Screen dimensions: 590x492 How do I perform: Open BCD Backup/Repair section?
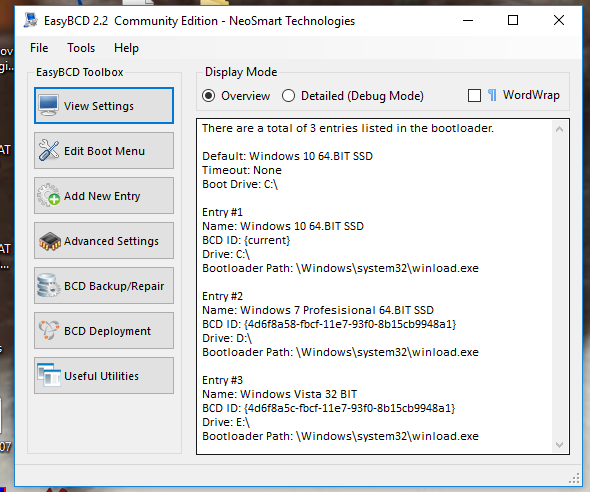[x=104, y=285]
